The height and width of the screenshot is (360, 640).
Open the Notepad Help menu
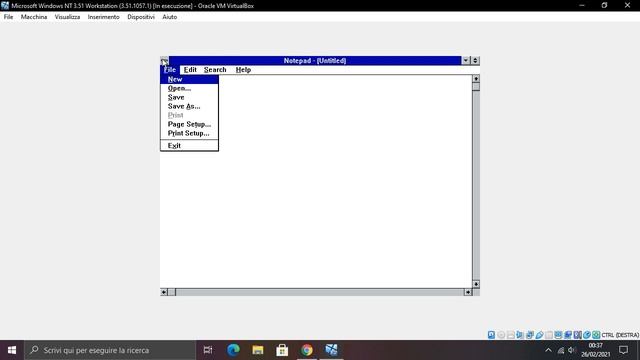[243, 70]
